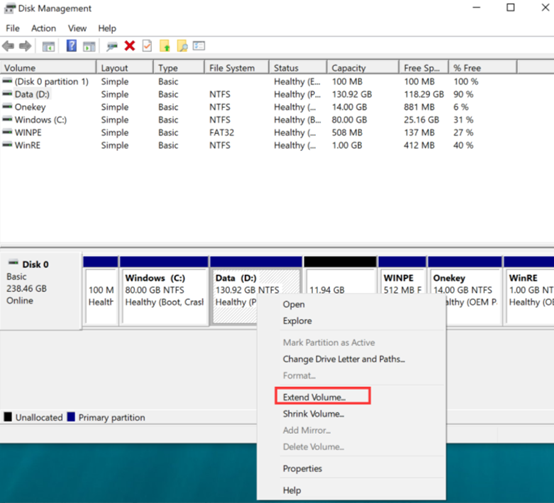
Task: Click the Properties checkmark page icon
Action: (147, 46)
